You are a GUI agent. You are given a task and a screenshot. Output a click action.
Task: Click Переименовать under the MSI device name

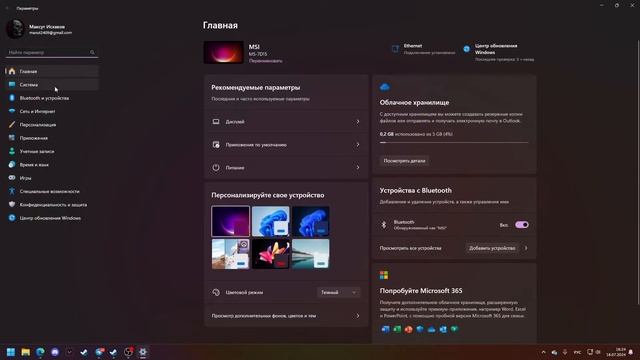tap(265, 61)
